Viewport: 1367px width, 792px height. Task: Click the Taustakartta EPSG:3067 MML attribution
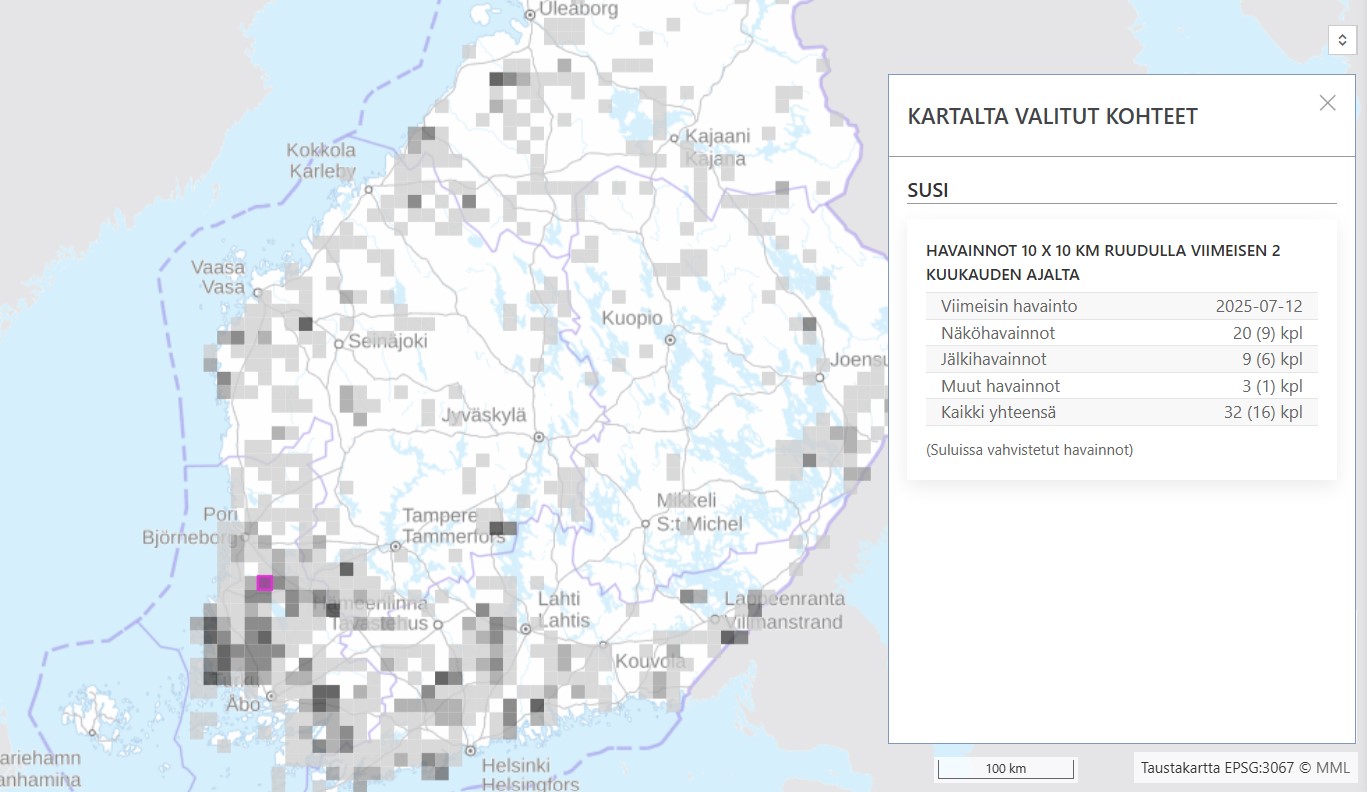pyautogui.click(x=1246, y=768)
